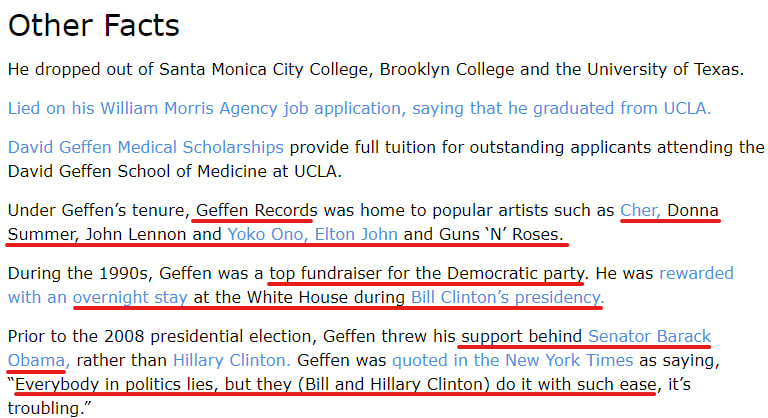
Task: Click the Hillary Clinton link
Action: pos(232,360)
